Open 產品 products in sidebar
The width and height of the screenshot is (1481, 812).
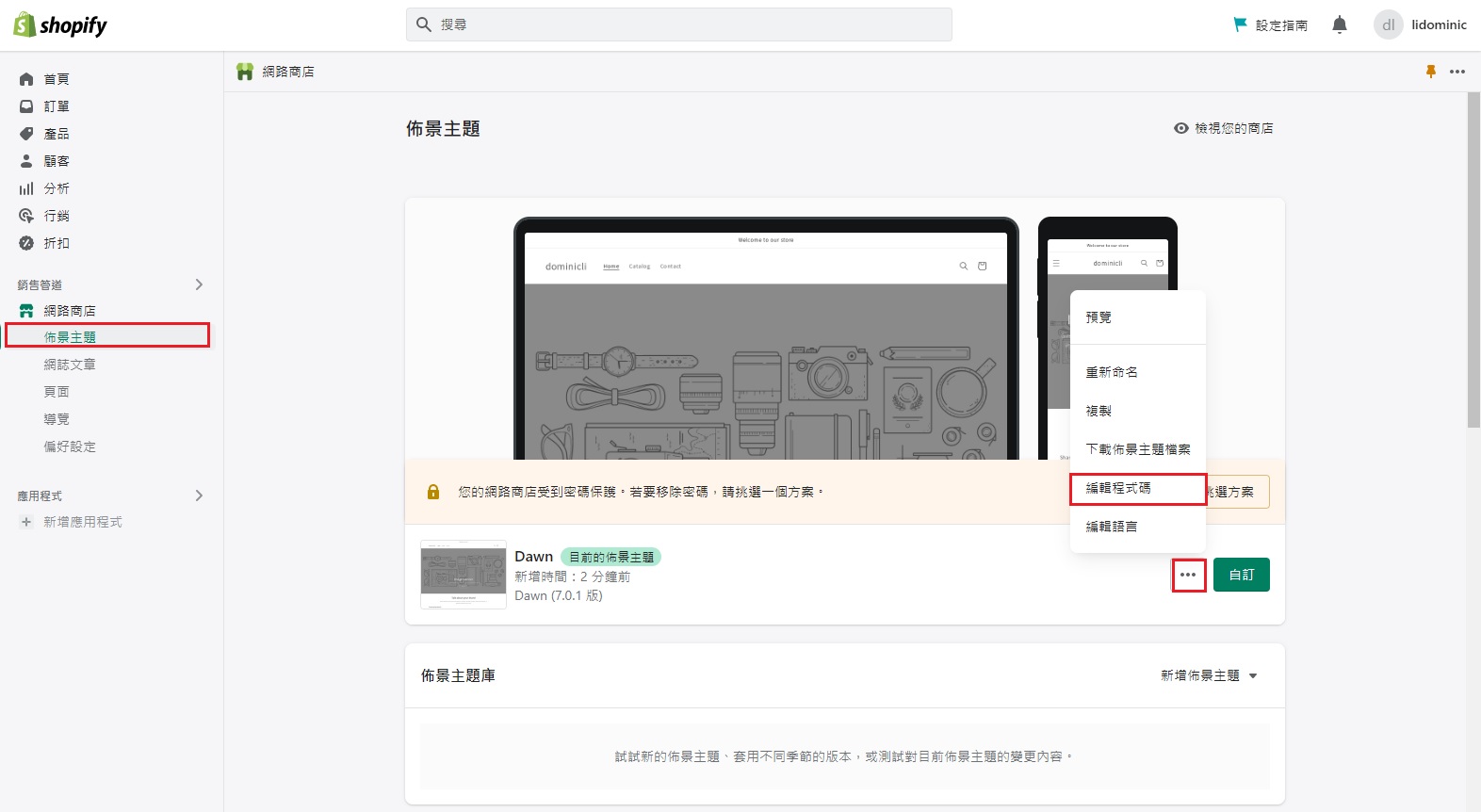coord(56,134)
